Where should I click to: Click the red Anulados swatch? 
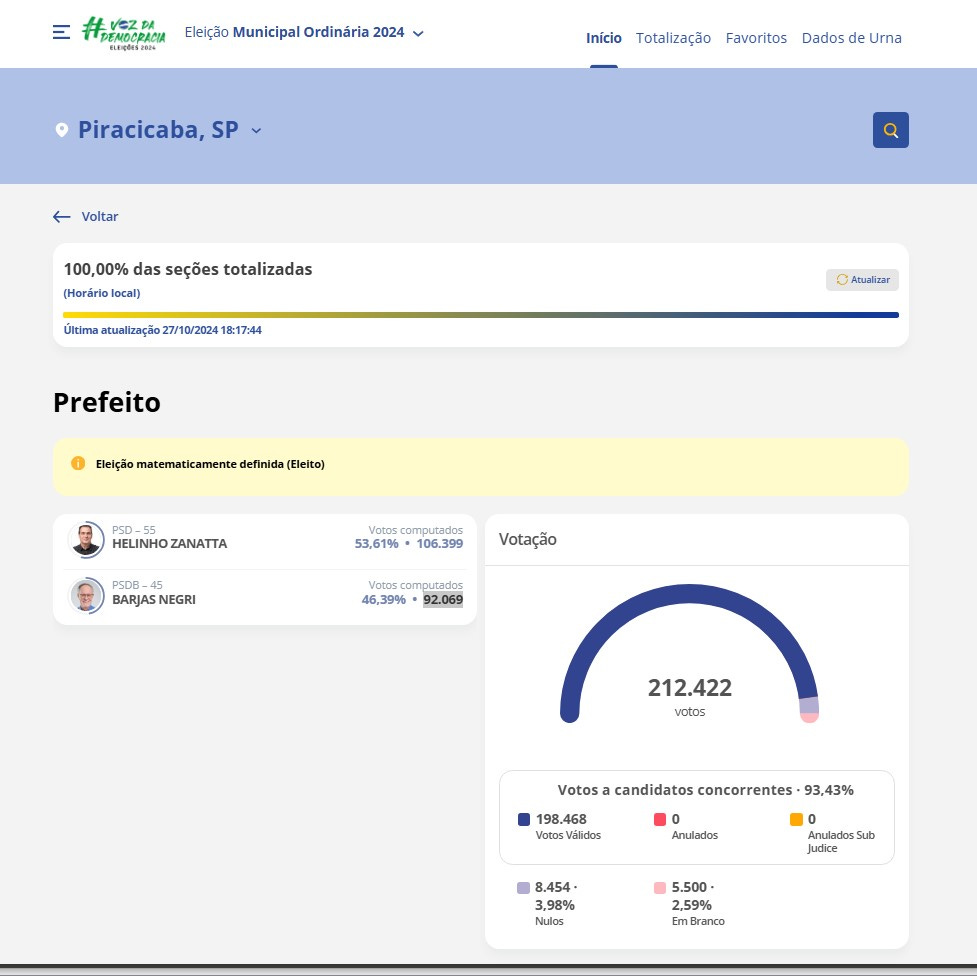point(660,820)
